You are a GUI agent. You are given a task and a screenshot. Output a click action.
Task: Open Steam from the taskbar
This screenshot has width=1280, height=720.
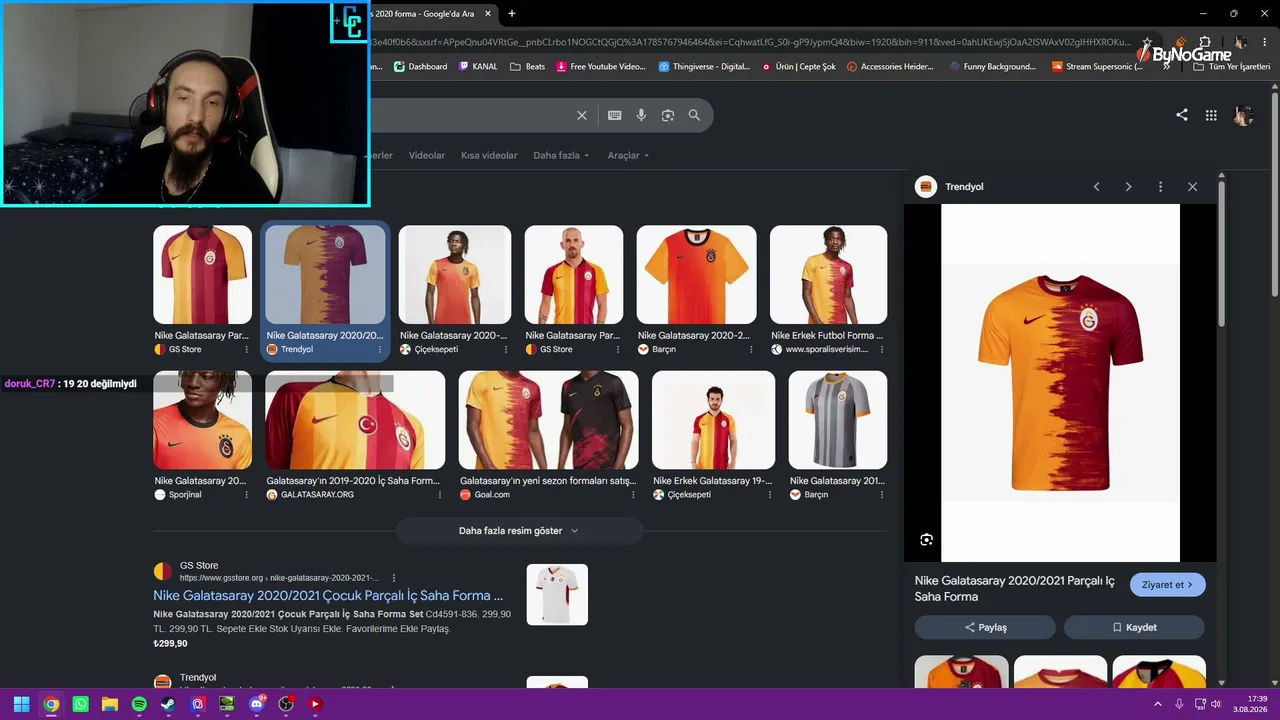[x=168, y=704]
